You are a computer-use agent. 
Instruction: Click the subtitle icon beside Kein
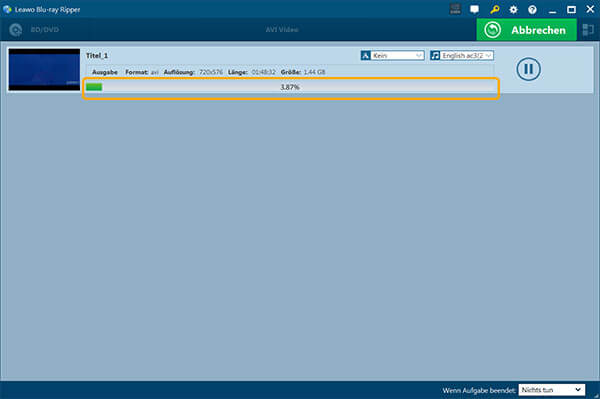pos(365,55)
